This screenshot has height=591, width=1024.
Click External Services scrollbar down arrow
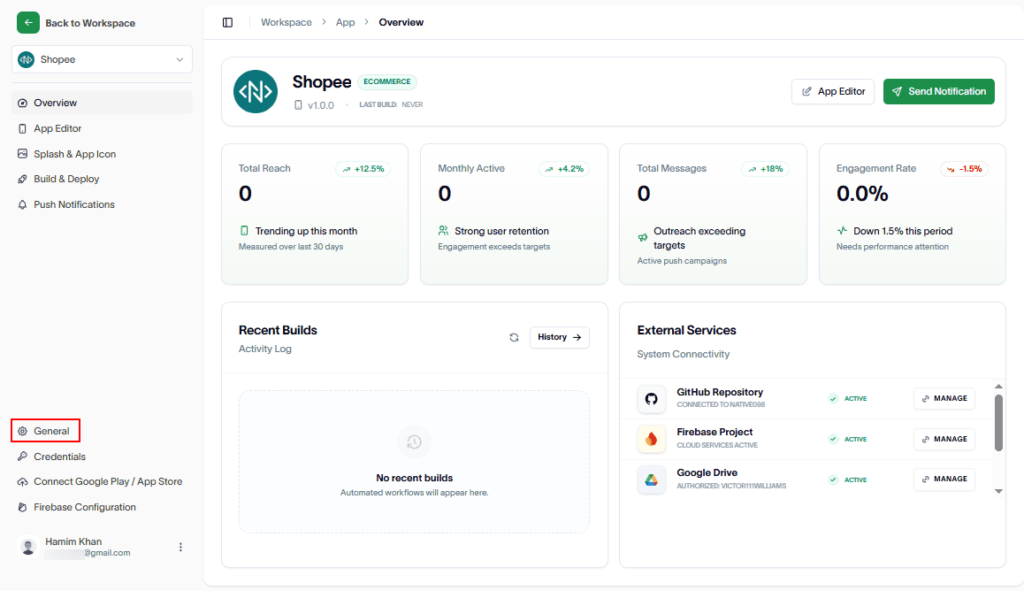[x=999, y=491]
